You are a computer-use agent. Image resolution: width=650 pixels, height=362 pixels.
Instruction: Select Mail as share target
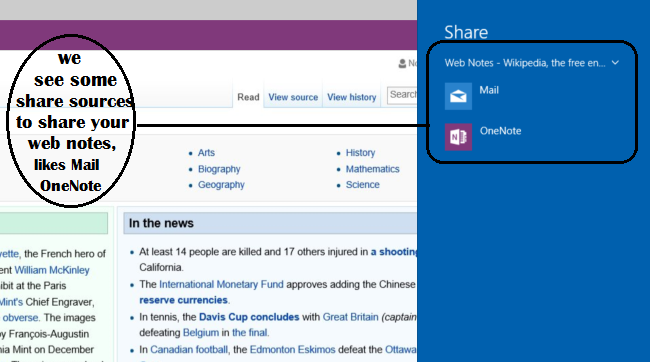click(489, 90)
